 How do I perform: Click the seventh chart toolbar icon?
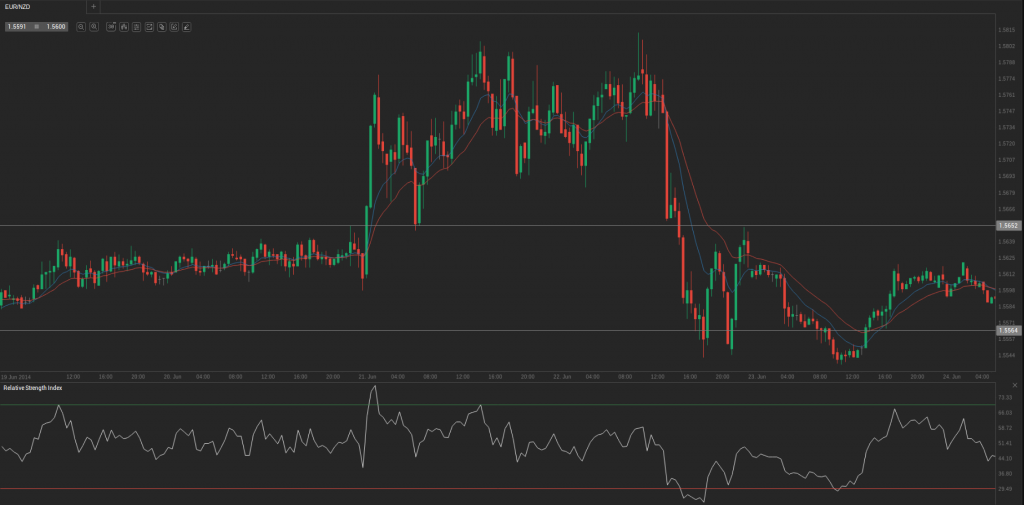161,27
